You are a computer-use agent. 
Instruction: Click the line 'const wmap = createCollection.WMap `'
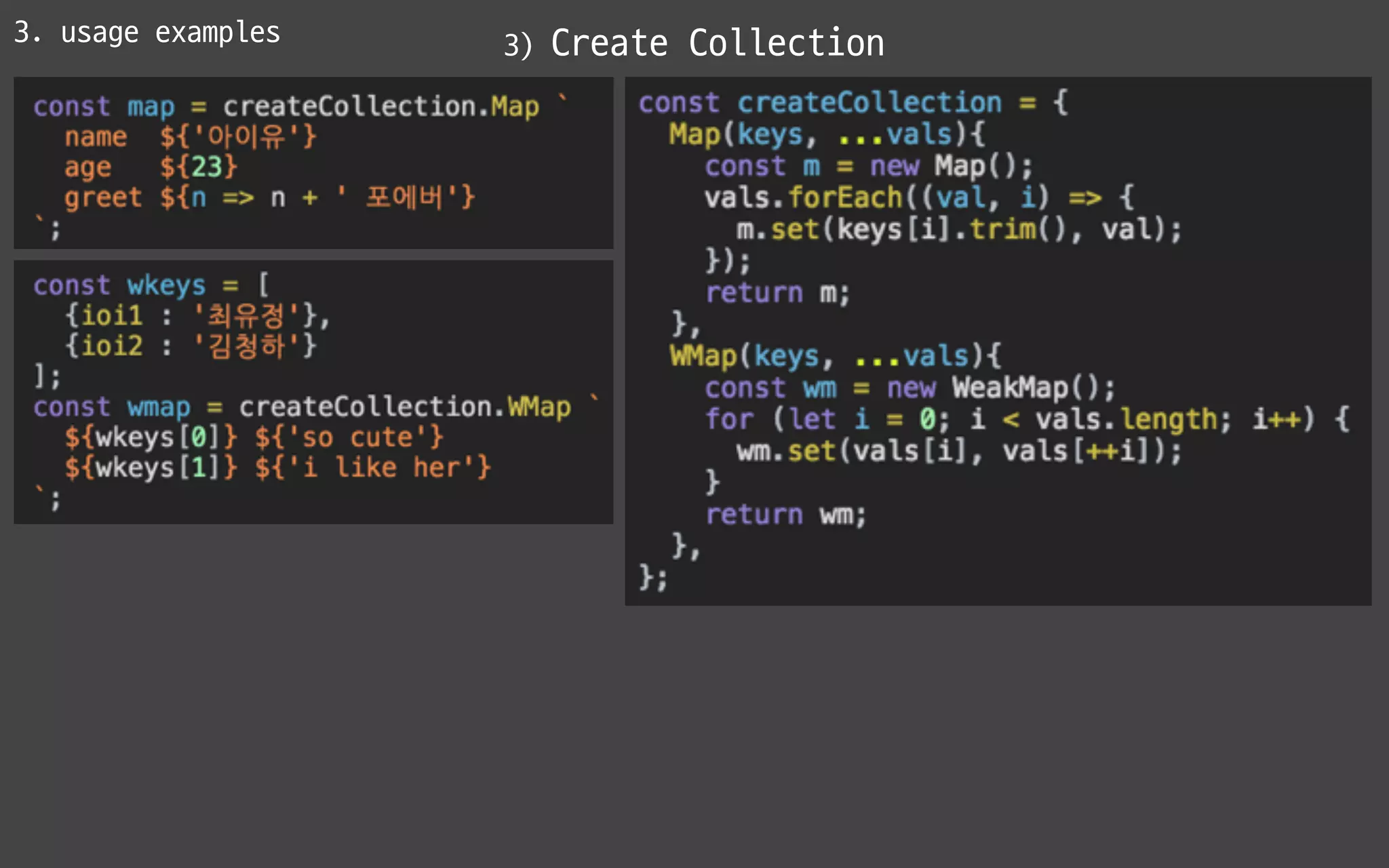pos(317,407)
